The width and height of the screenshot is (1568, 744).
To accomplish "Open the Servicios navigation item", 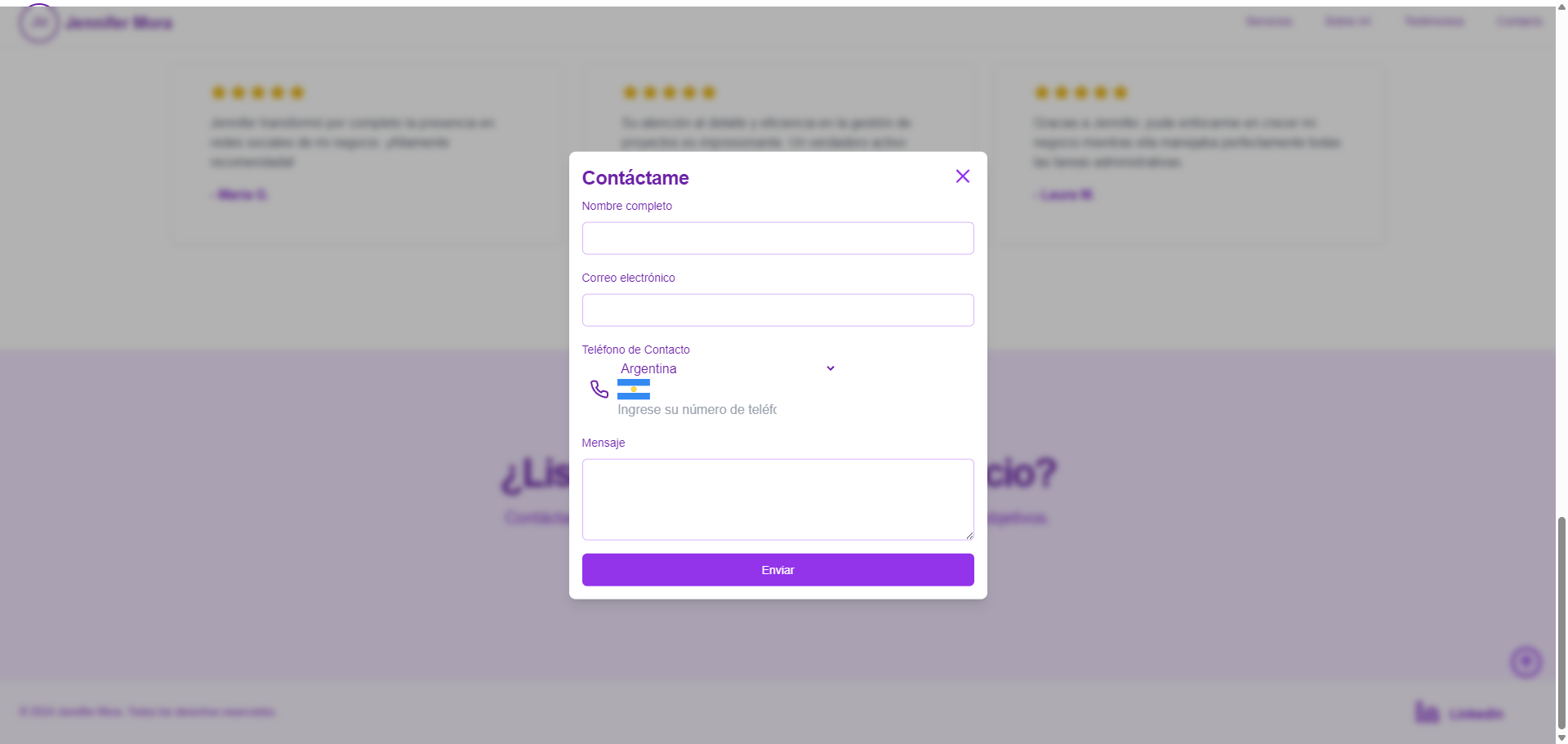I will tap(1268, 21).
